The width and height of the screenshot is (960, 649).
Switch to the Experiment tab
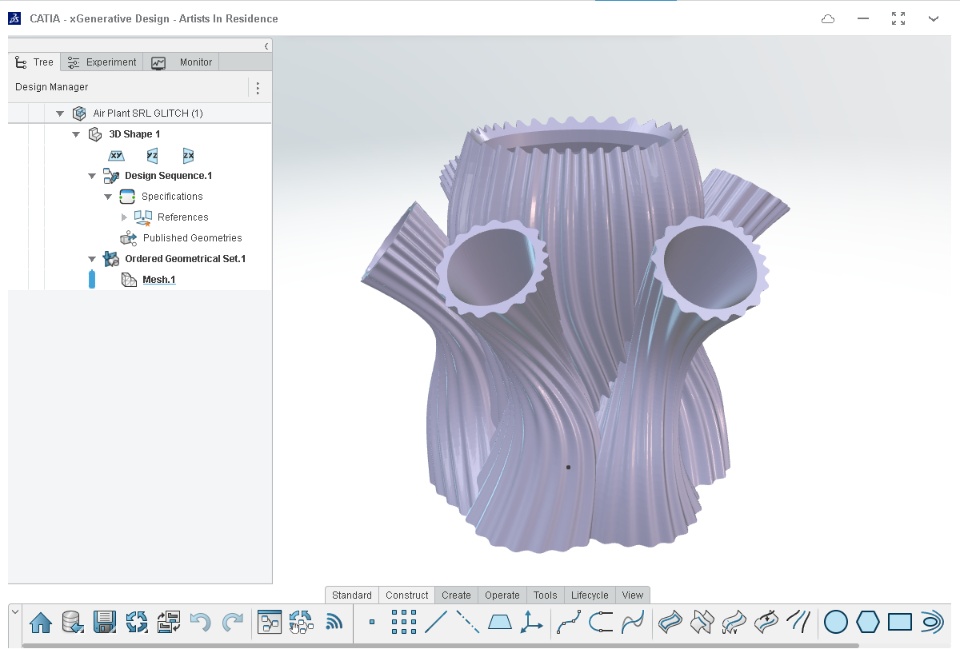[102, 62]
